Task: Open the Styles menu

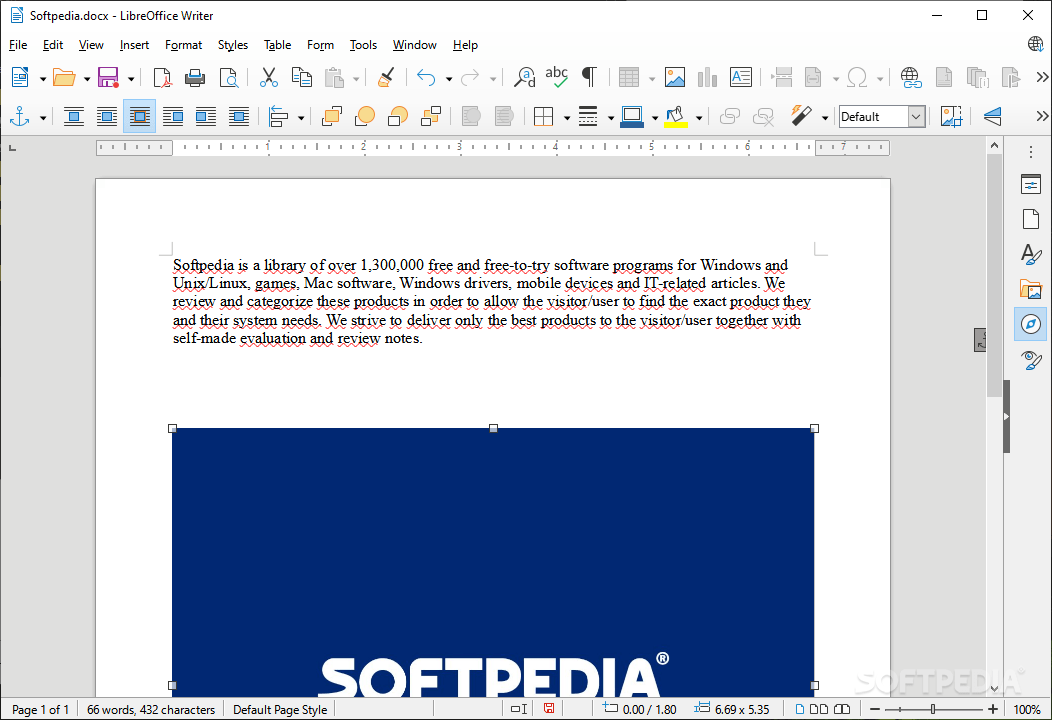Action: tap(233, 45)
